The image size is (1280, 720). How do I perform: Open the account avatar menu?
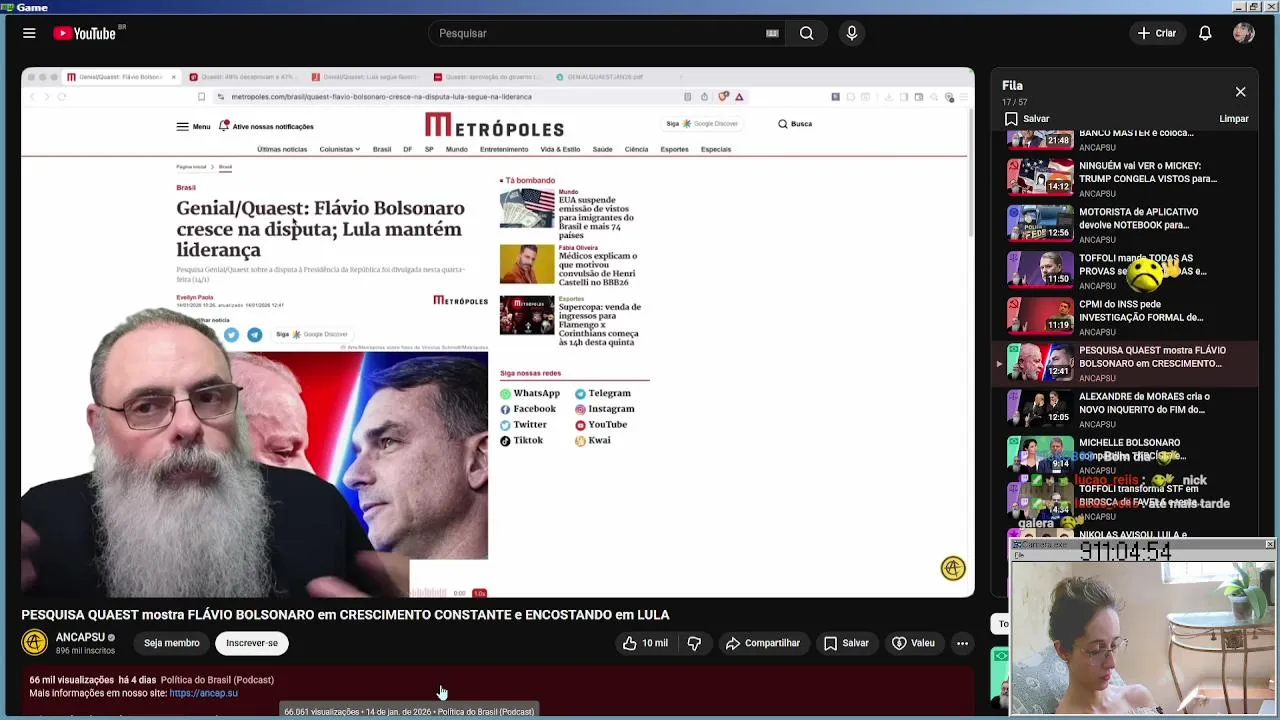tap(1244, 33)
